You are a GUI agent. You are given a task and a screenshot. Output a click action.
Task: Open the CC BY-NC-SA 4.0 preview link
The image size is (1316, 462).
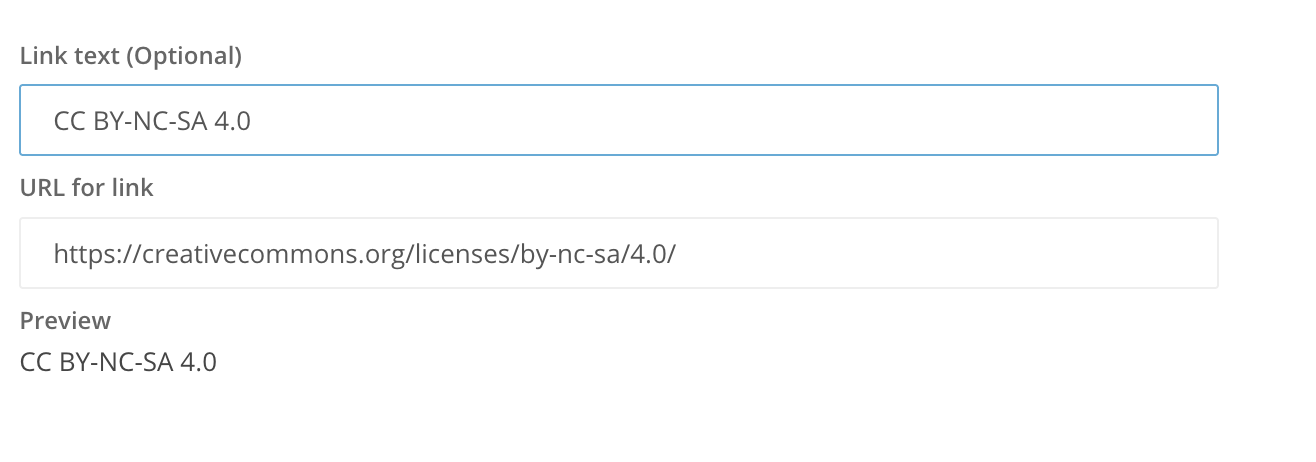coord(118,361)
